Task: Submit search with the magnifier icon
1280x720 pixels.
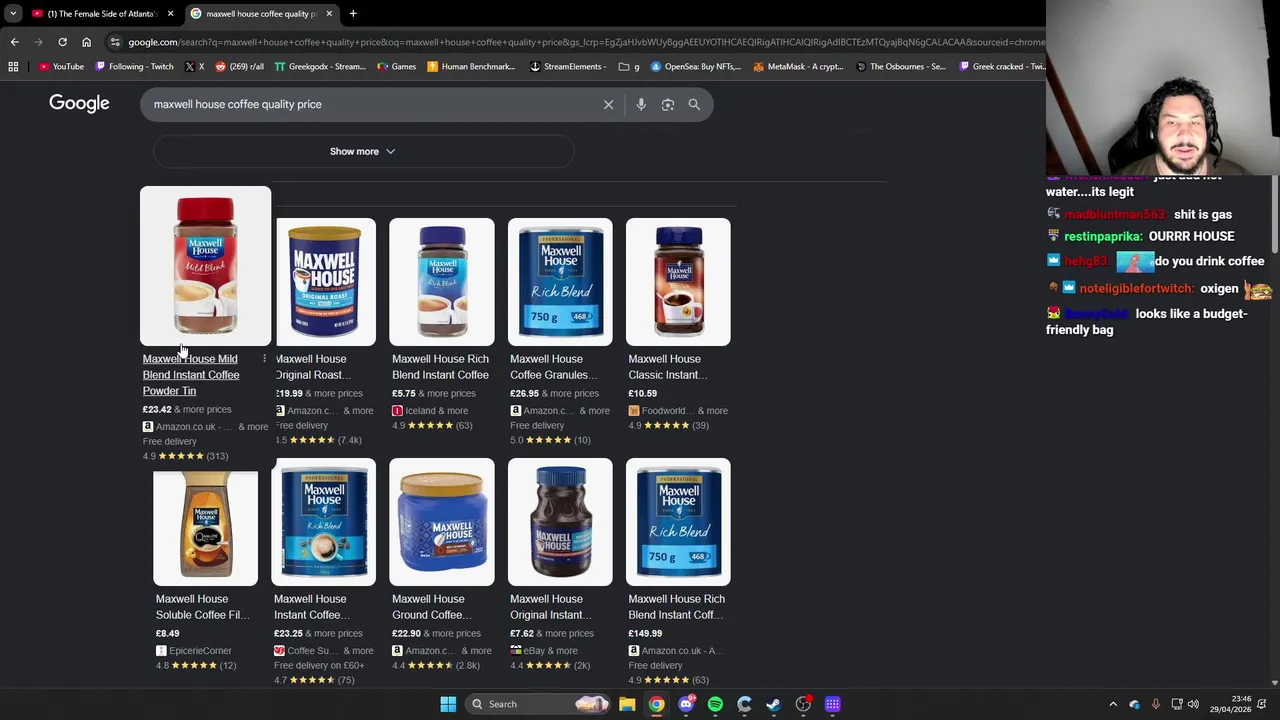Action: [694, 104]
